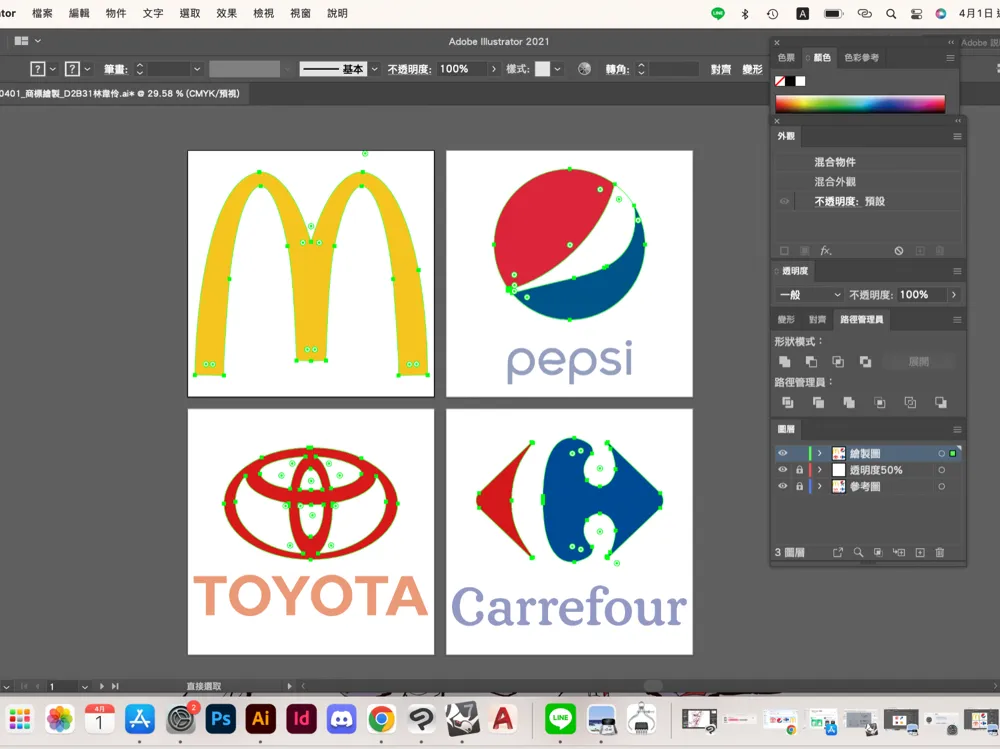Hide the 繪製圖 layer
The image size is (1000, 750).
[783, 453]
